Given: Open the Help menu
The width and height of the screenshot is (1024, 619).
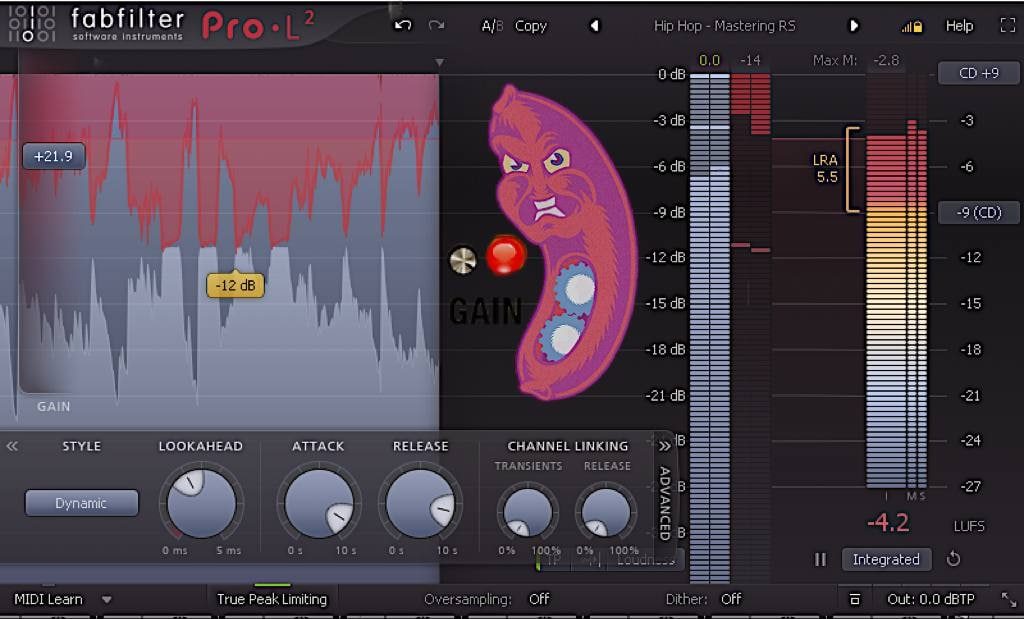Looking at the screenshot, I should (959, 26).
